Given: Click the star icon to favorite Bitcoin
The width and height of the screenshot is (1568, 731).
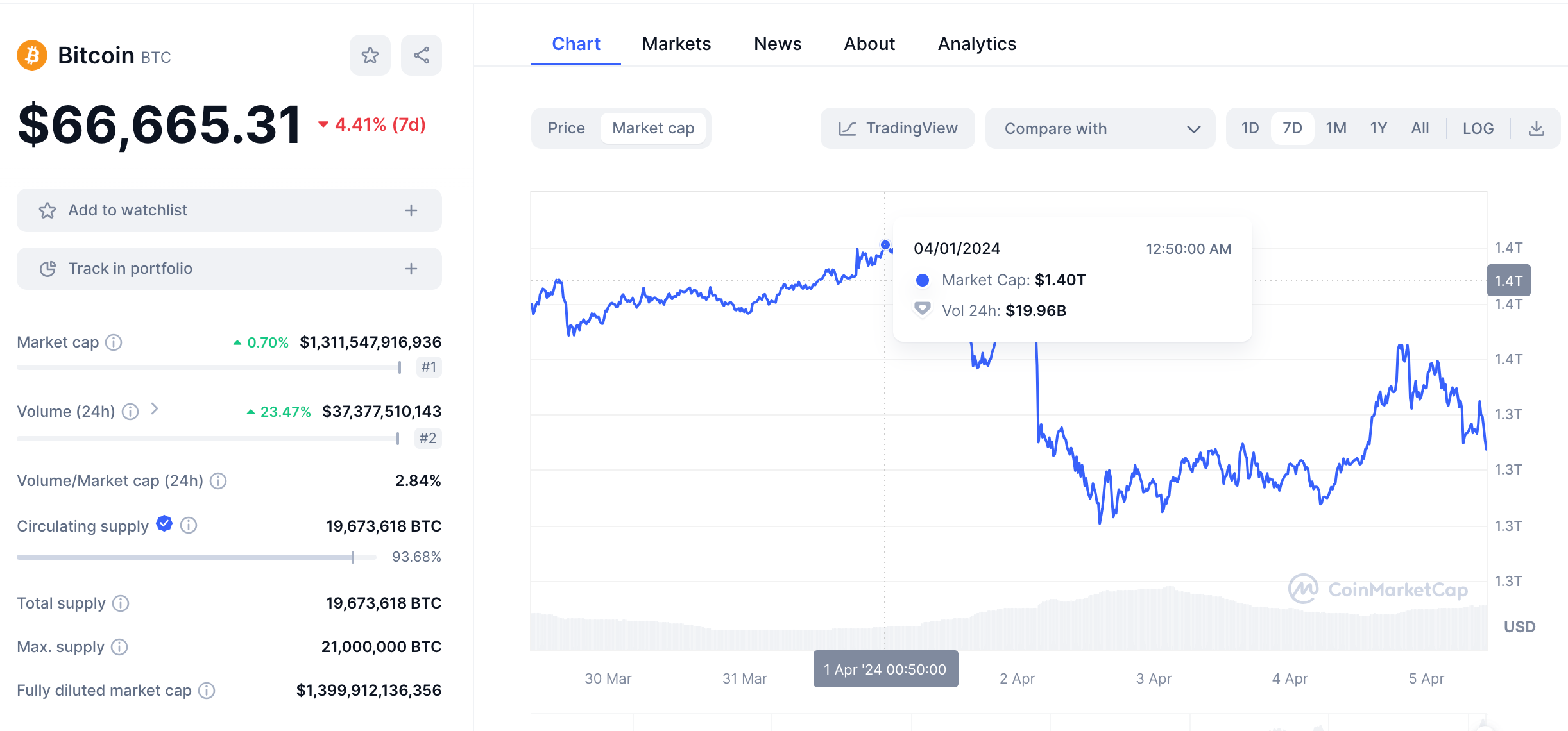Looking at the screenshot, I should tap(370, 55).
